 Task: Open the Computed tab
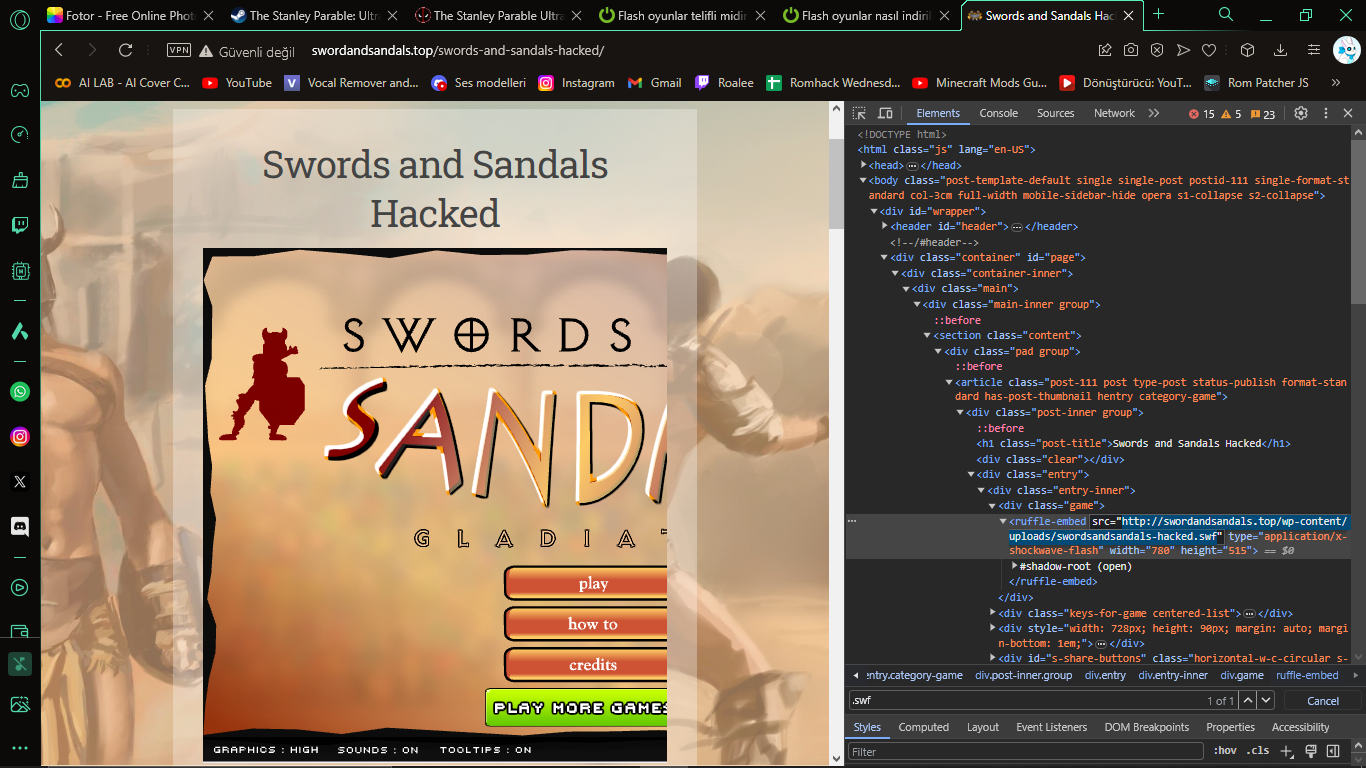[923, 727]
